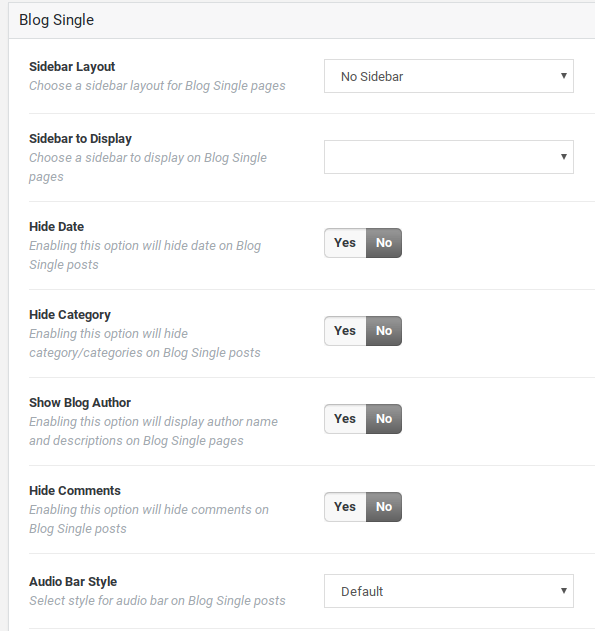Set Hide Date to Yes
This screenshot has height=631, width=595.
[x=345, y=243]
